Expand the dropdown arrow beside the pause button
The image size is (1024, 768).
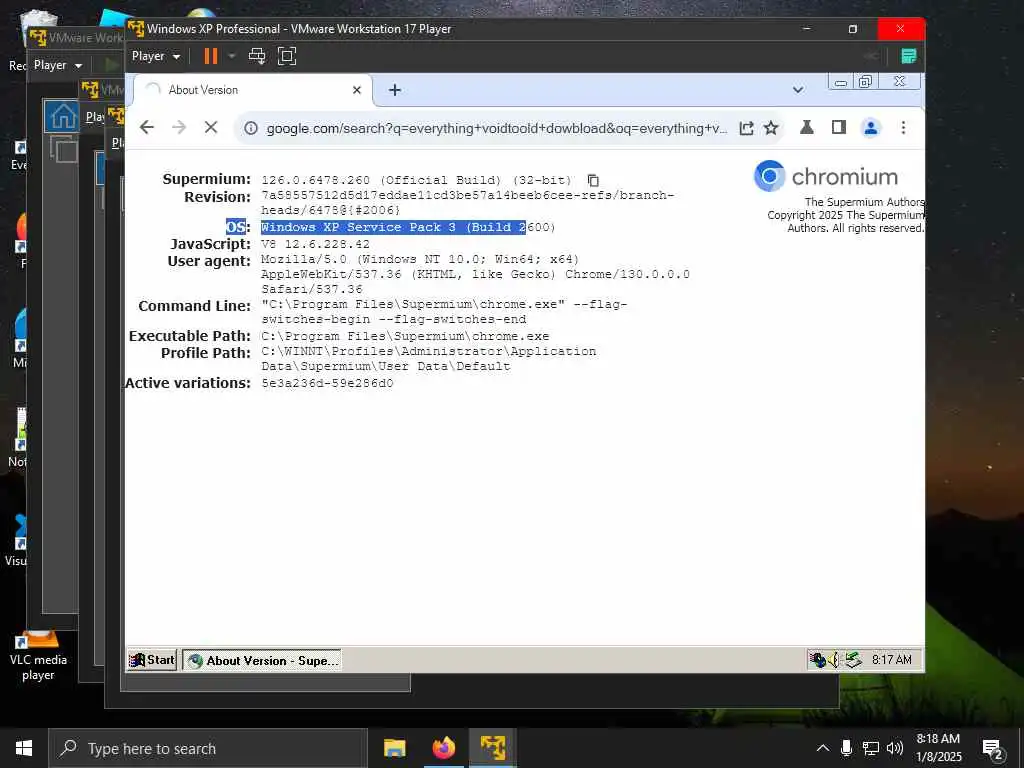(231, 56)
